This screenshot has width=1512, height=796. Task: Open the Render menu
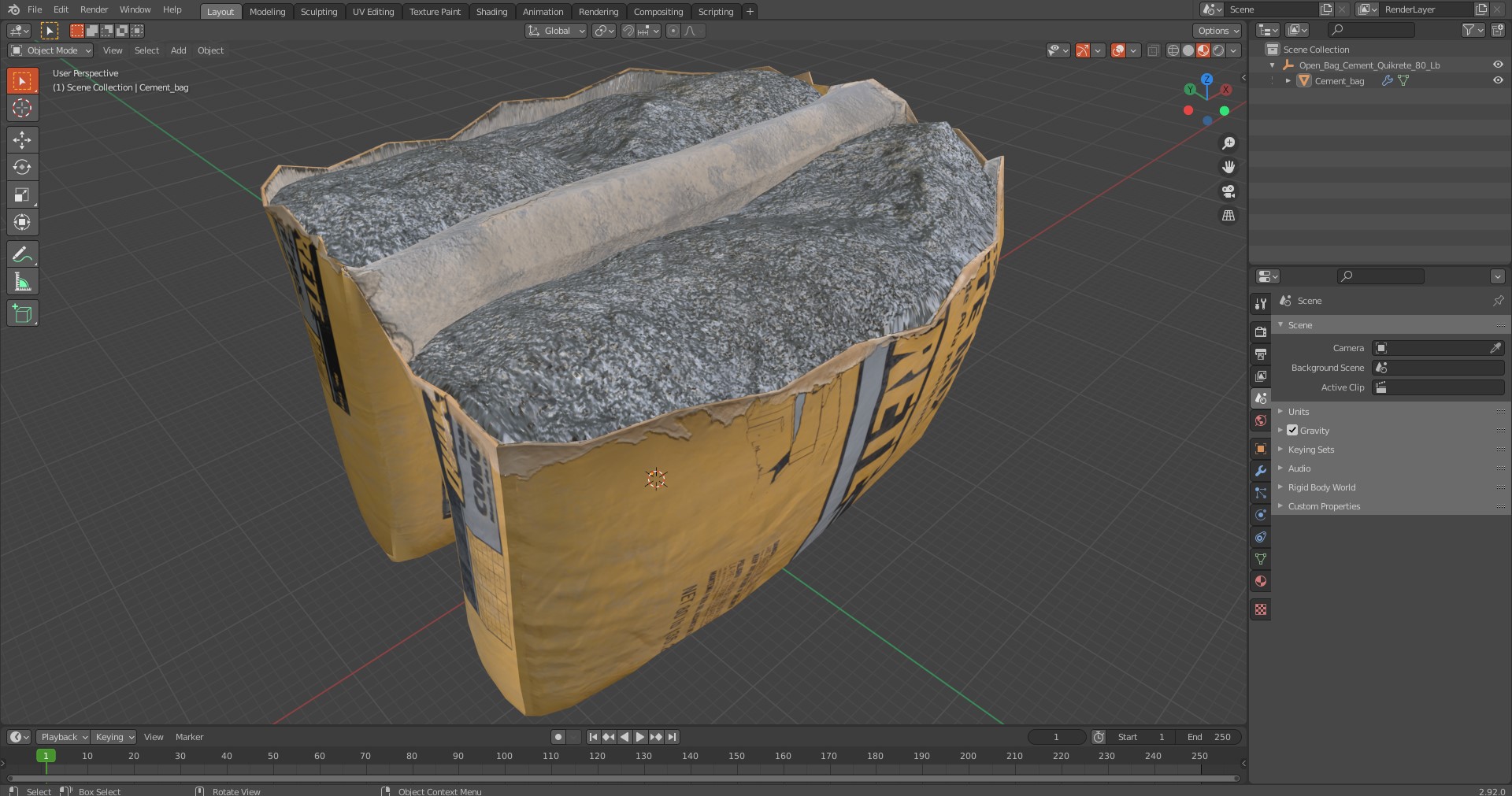(x=94, y=9)
